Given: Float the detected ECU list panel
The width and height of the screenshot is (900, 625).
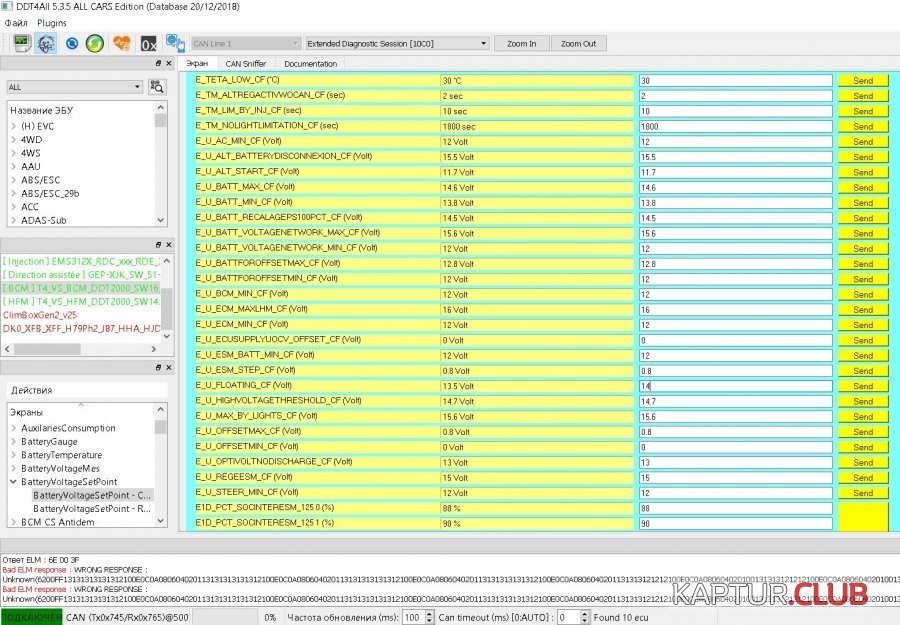Looking at the screenshot, I should click(158, 244).
